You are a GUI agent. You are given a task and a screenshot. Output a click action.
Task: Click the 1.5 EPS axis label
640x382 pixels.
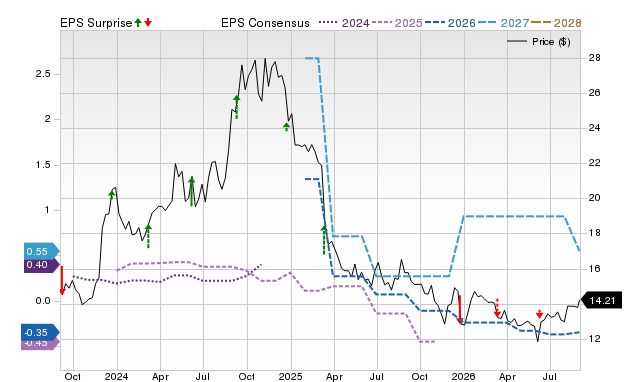pos(43,164)
